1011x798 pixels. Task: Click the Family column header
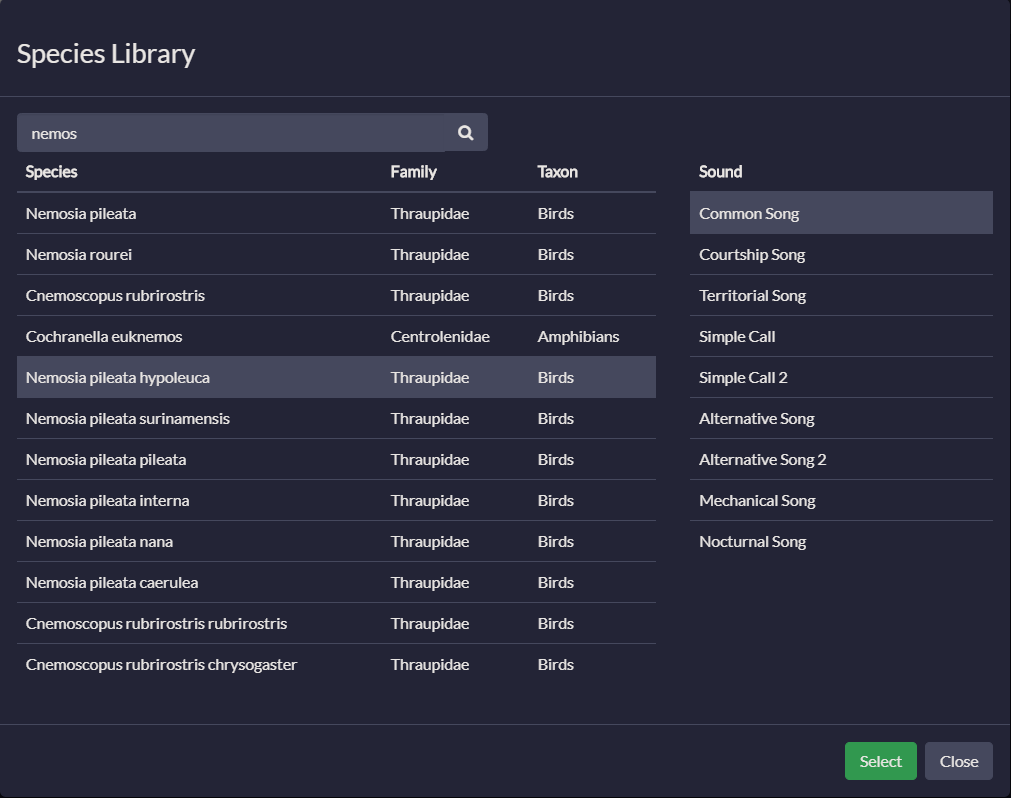[413, 171]
